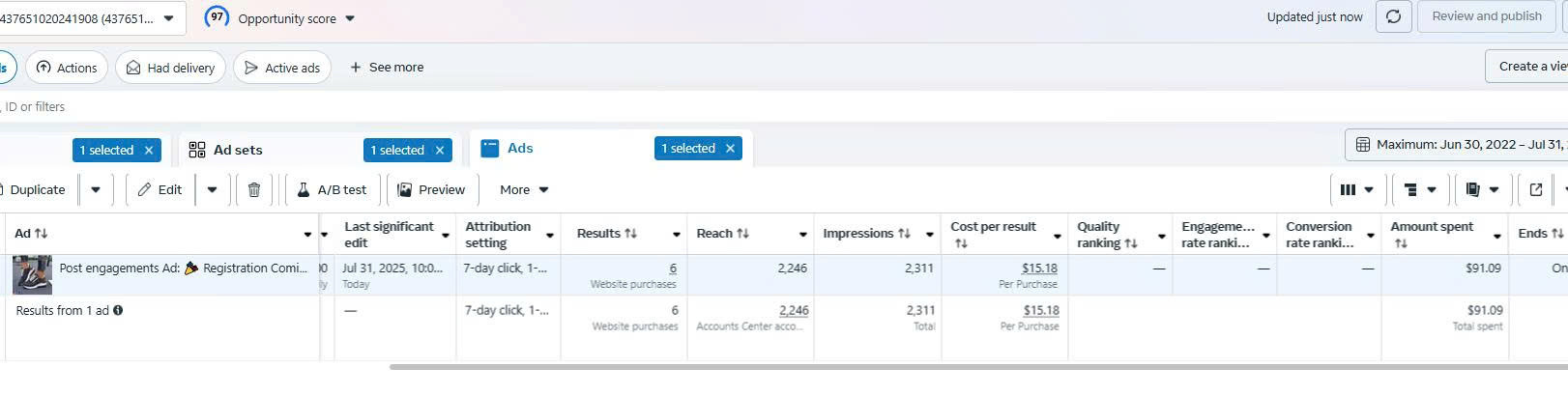The width and height of the screenshot is (1568, 396).
Task: Click the info icon beside Results from 1 ad
Action: (x=118, y=311)
